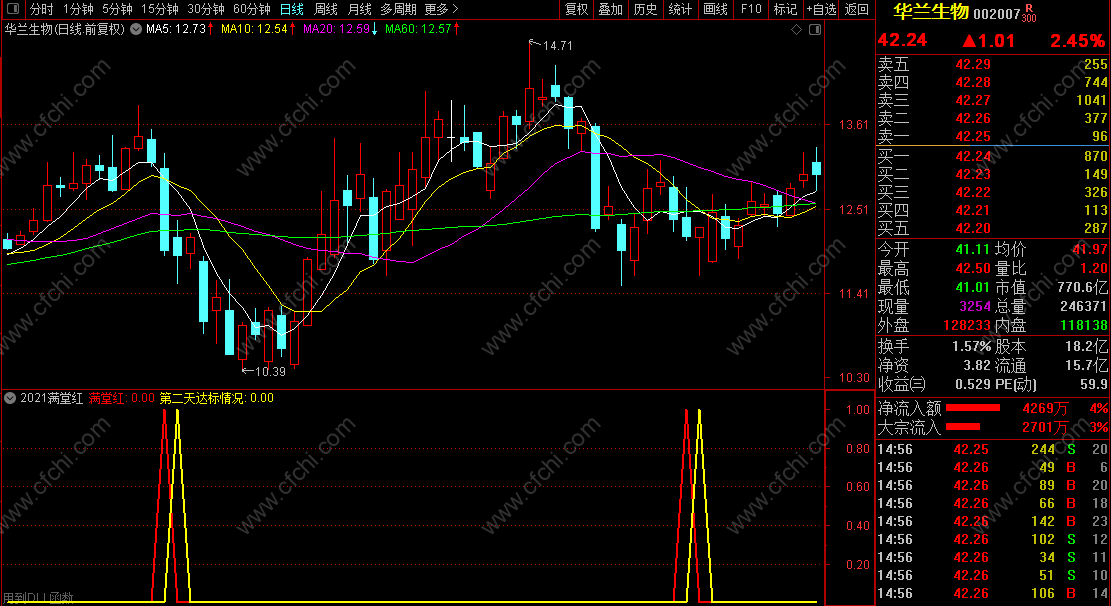The image size is (1111, 606).
Task: Click the MA20: 12.59 label
Action: tap(336, 29)
